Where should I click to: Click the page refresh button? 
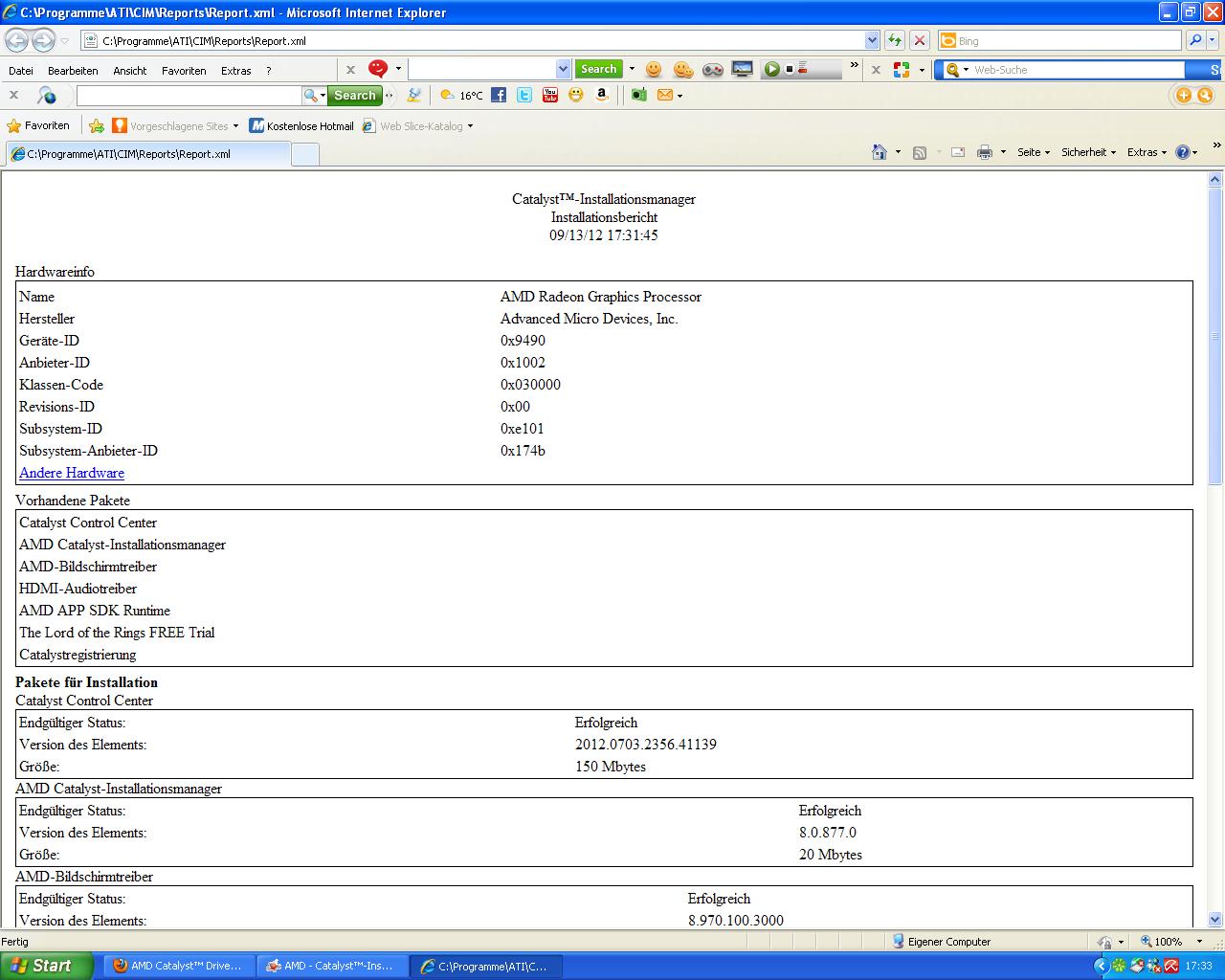[x=894, y=40]
